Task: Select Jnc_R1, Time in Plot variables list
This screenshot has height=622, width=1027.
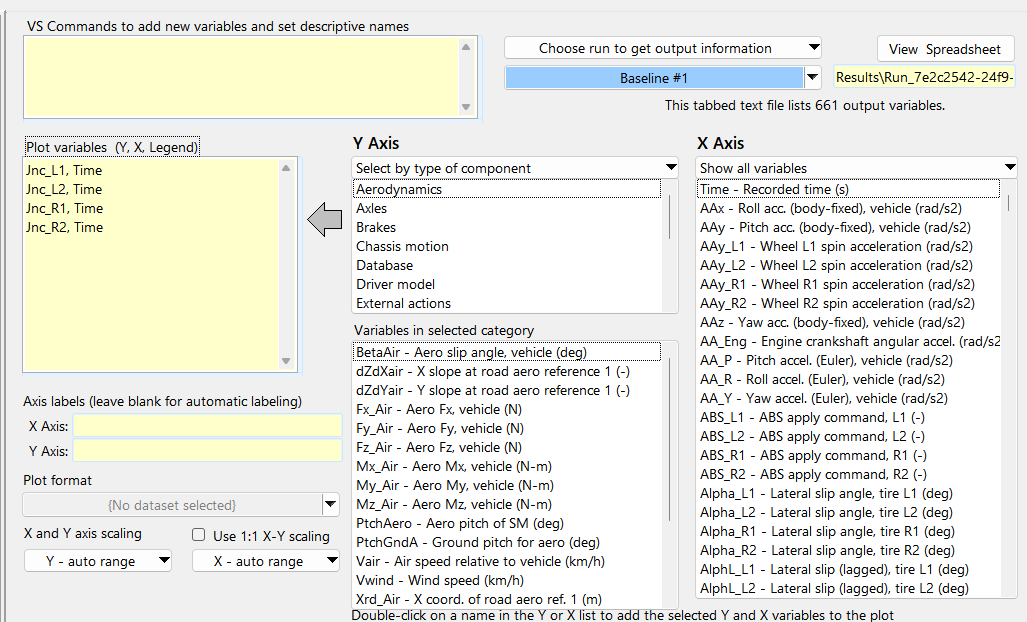Action: point(64,208)
